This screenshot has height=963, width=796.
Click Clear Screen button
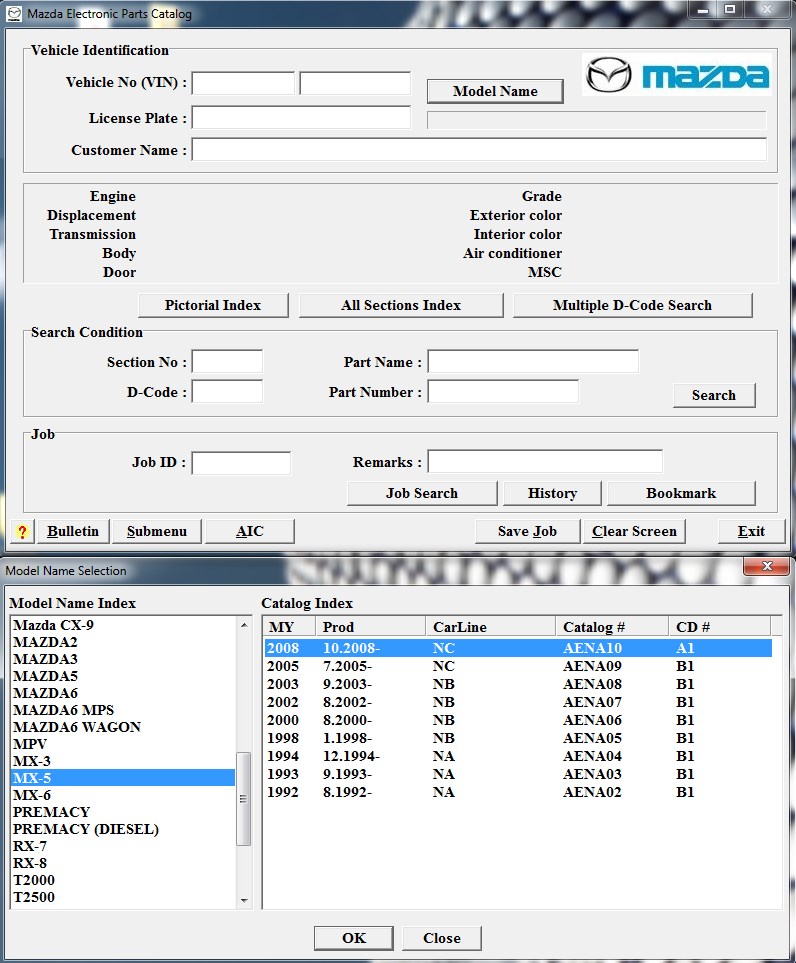coord(634,531)
